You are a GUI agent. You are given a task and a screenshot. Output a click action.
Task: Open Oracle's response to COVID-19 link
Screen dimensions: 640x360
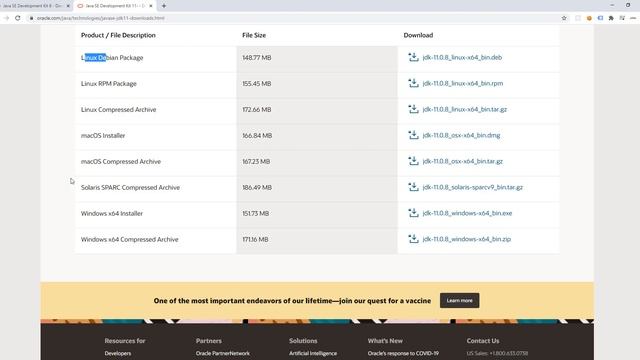point(403,353)
